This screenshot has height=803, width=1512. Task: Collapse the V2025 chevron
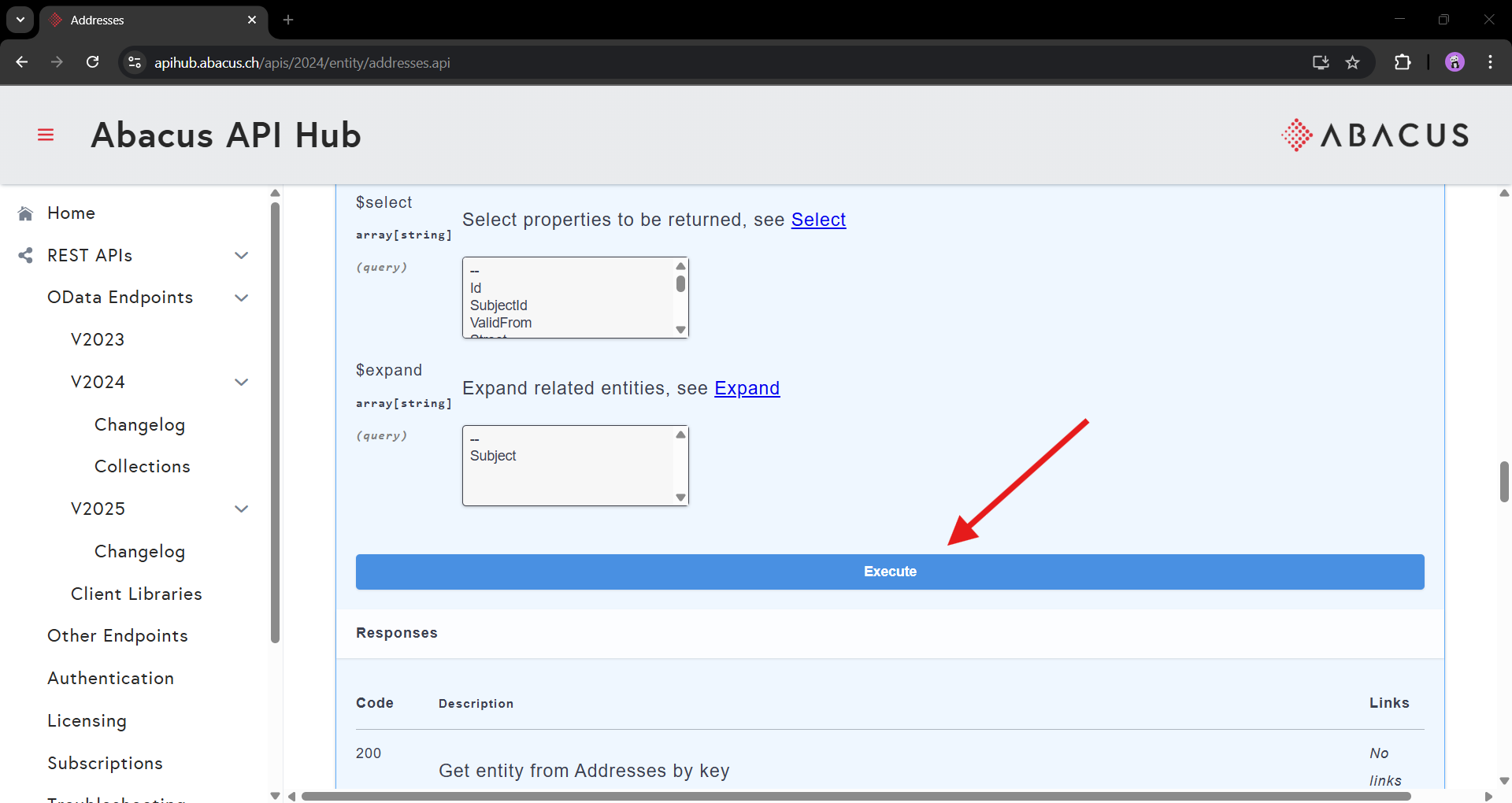(x=242, y=509)
